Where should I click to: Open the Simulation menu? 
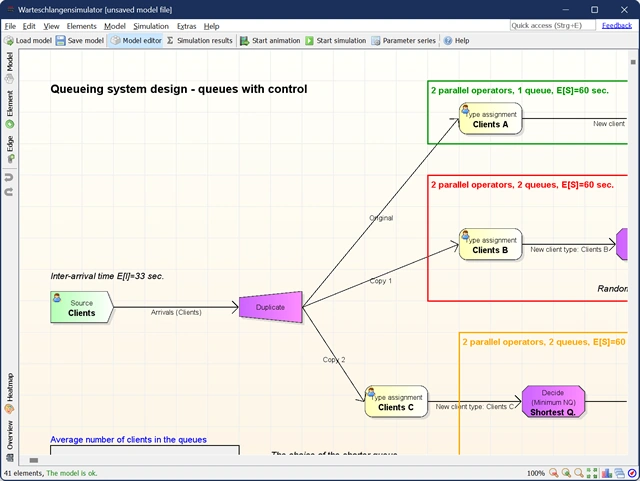(x=151, y=25)
